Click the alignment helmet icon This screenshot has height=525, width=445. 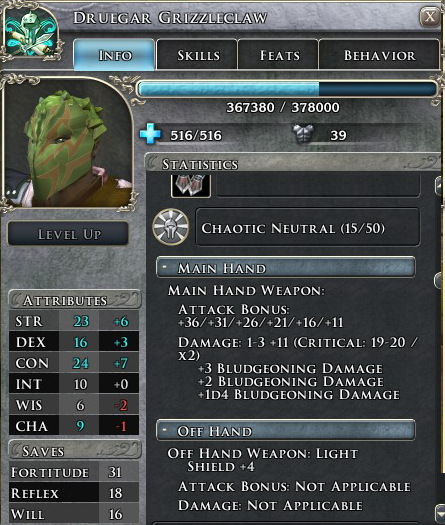click(171, 227)
